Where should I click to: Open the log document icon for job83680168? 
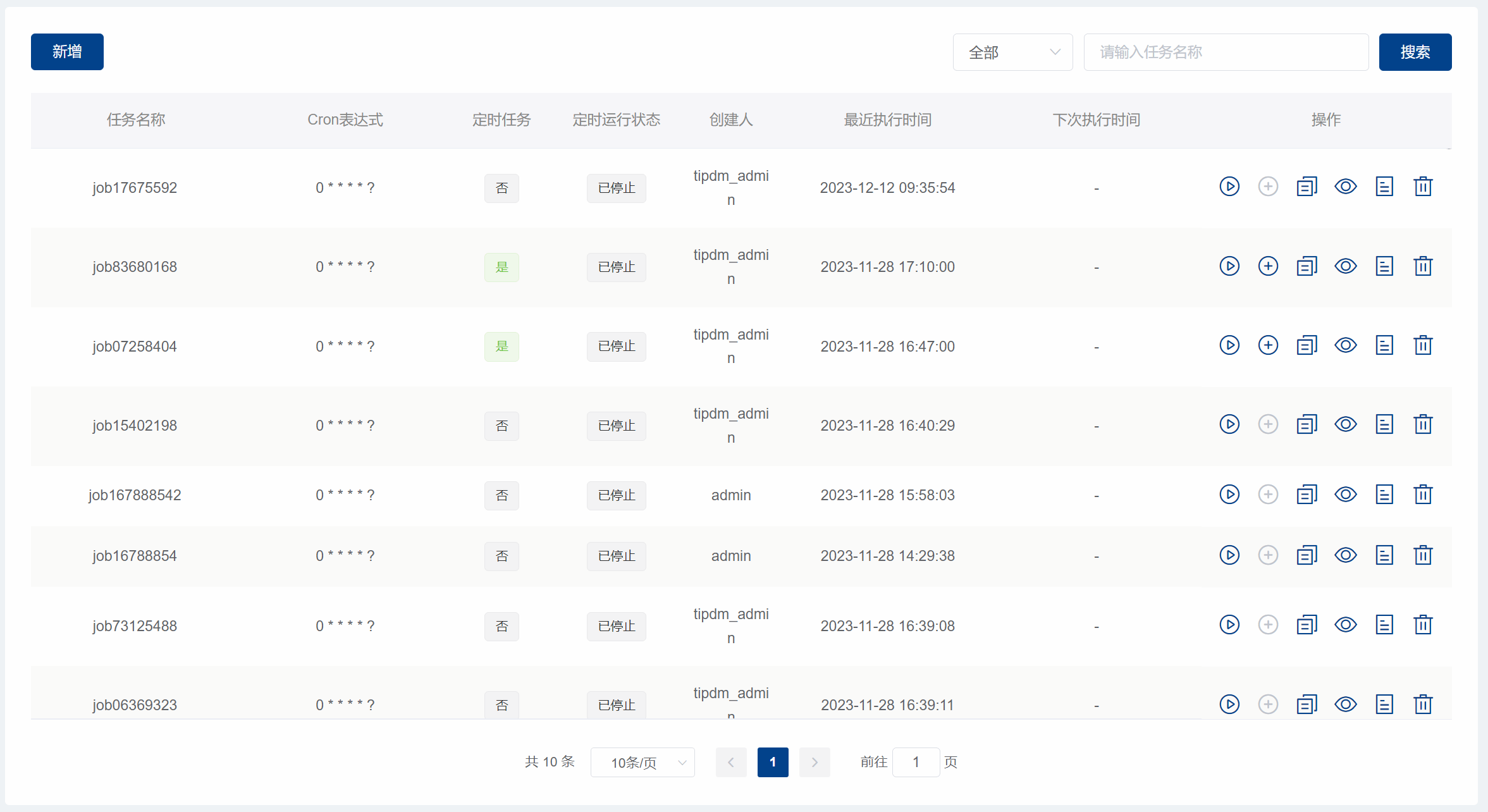pos(1384,266)
